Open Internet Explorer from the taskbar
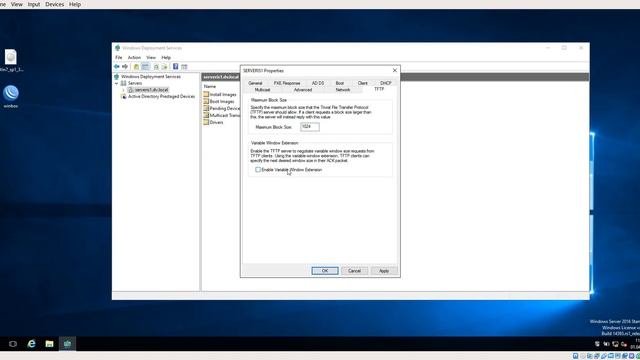 (31, 344)
